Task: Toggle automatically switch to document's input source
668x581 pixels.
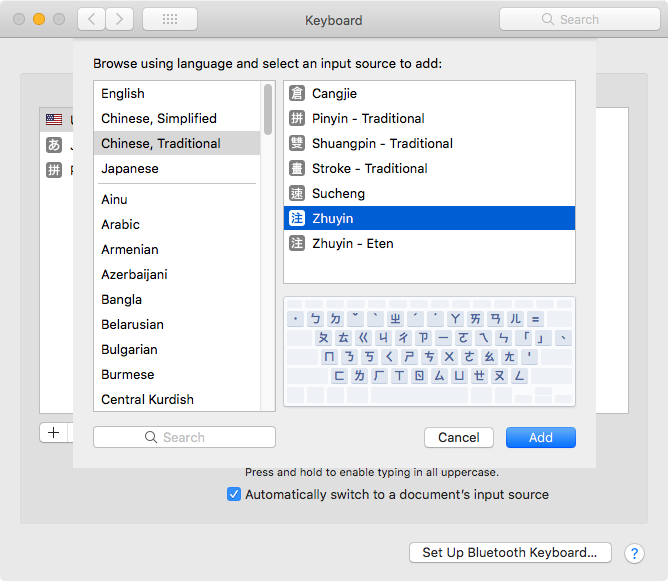Action: click(234, 494)
